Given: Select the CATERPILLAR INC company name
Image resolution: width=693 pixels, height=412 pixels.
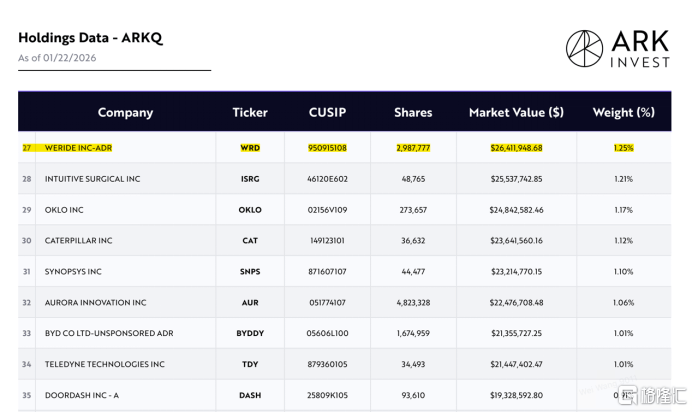Looking at the screenshot, I should [78, 241].
